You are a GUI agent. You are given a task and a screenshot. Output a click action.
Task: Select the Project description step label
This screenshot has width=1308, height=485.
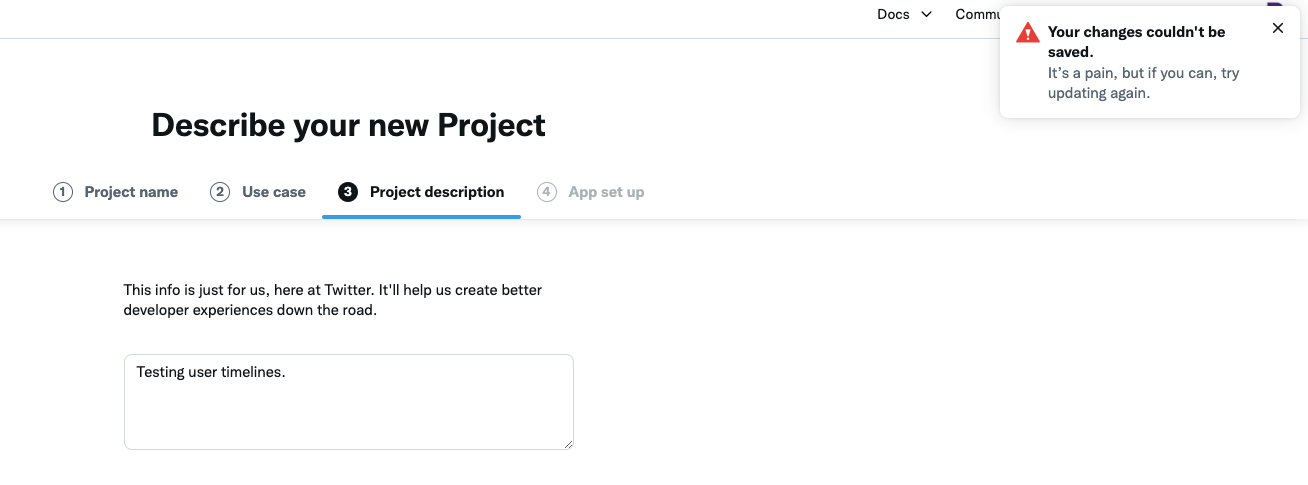[x=437, y=192]
